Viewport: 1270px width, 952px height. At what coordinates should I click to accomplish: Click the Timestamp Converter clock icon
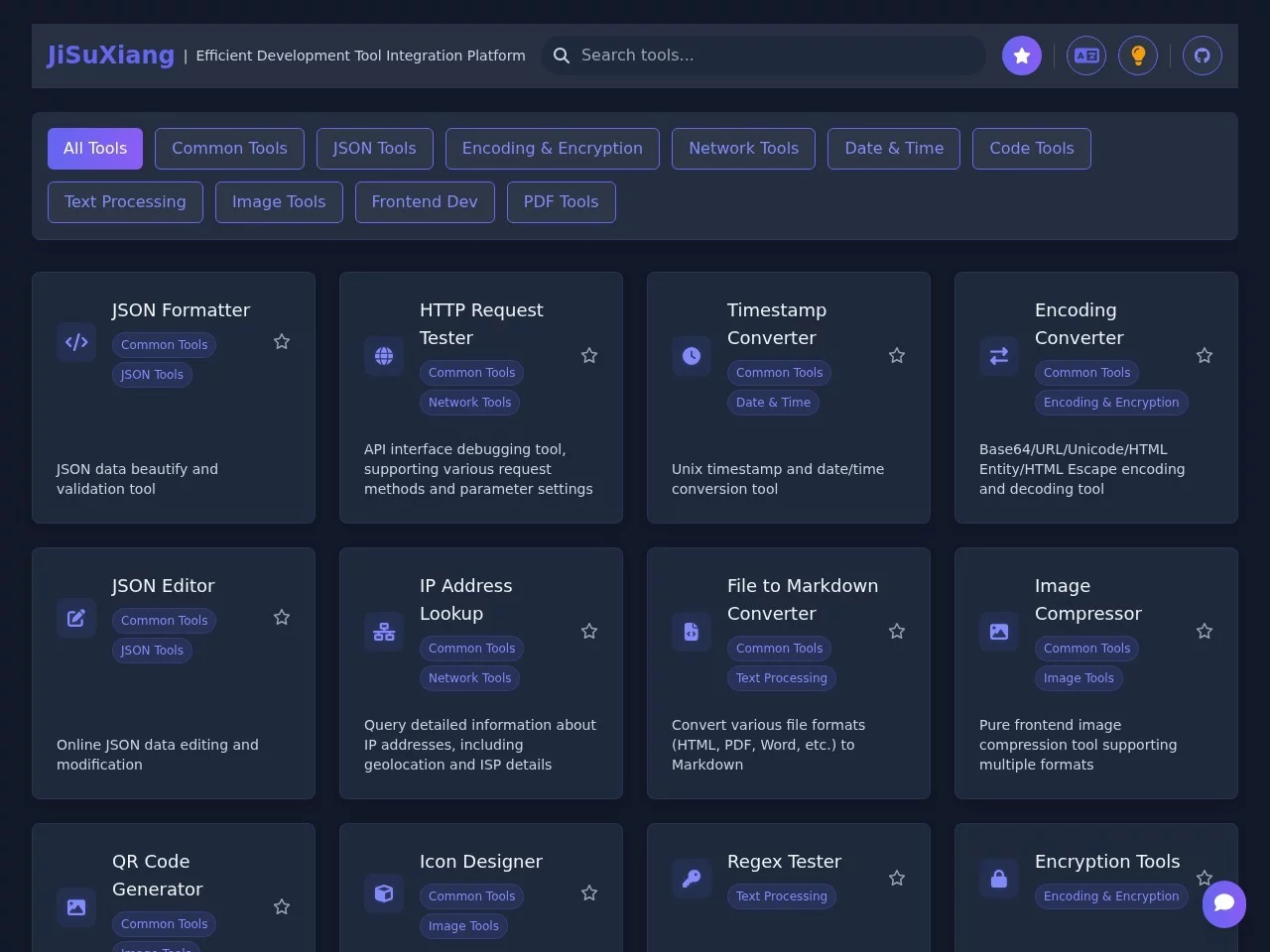tap(692, 356)
